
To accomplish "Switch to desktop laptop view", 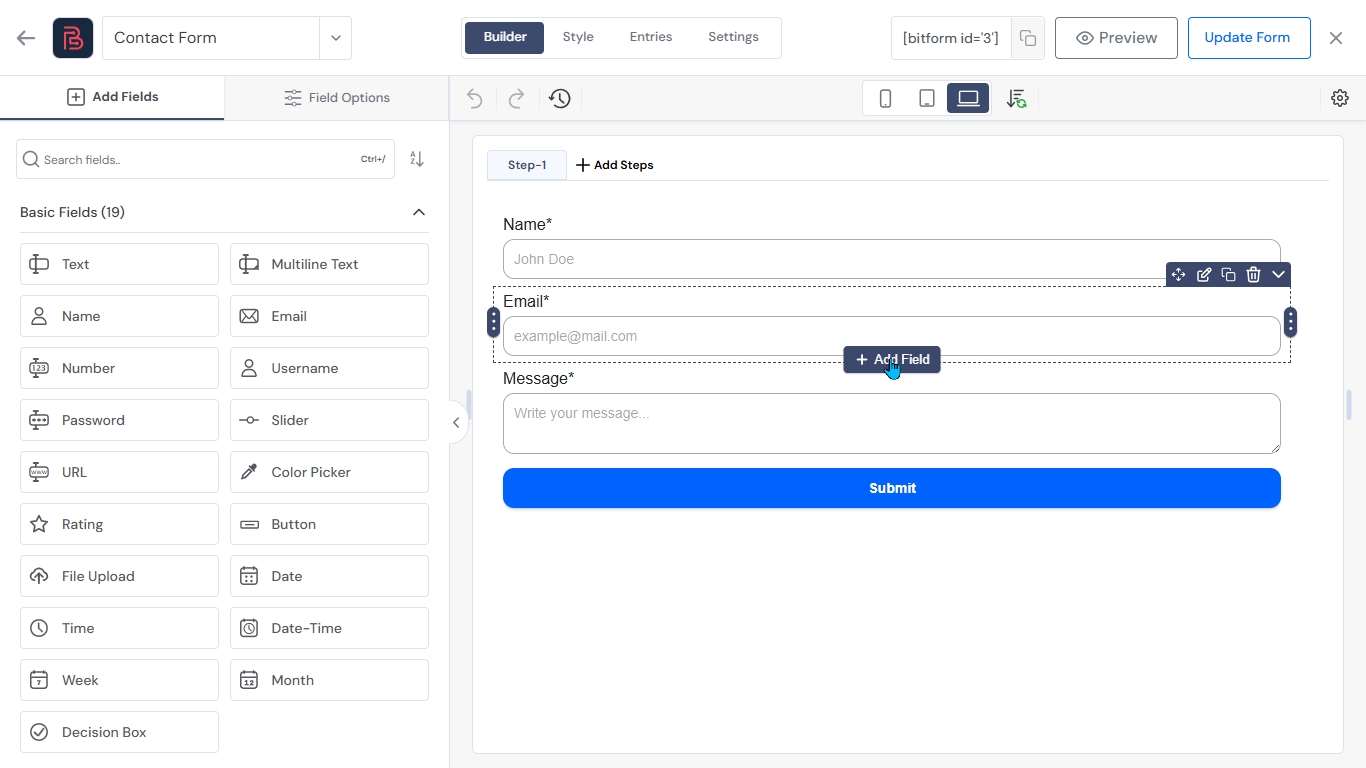I will 968,98.
